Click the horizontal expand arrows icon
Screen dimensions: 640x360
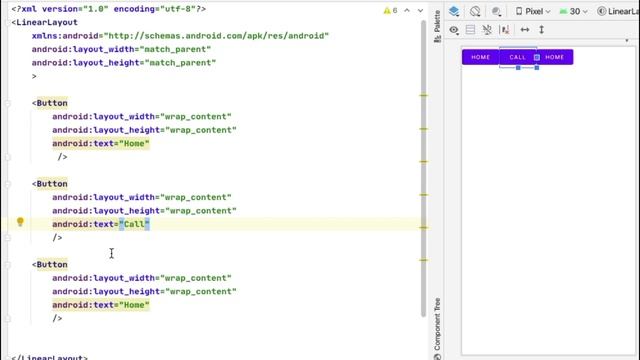525,30
